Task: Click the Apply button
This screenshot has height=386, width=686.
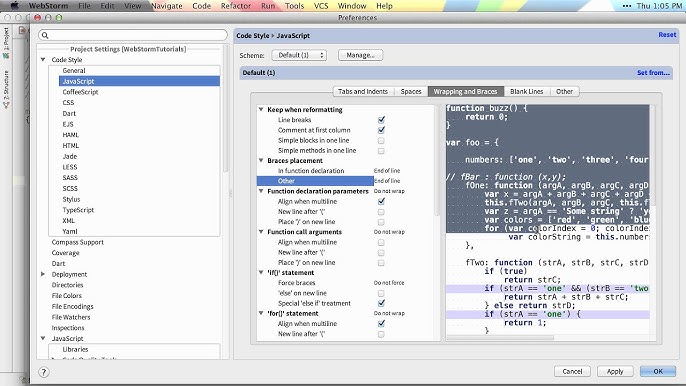Action: pos(615,371)
